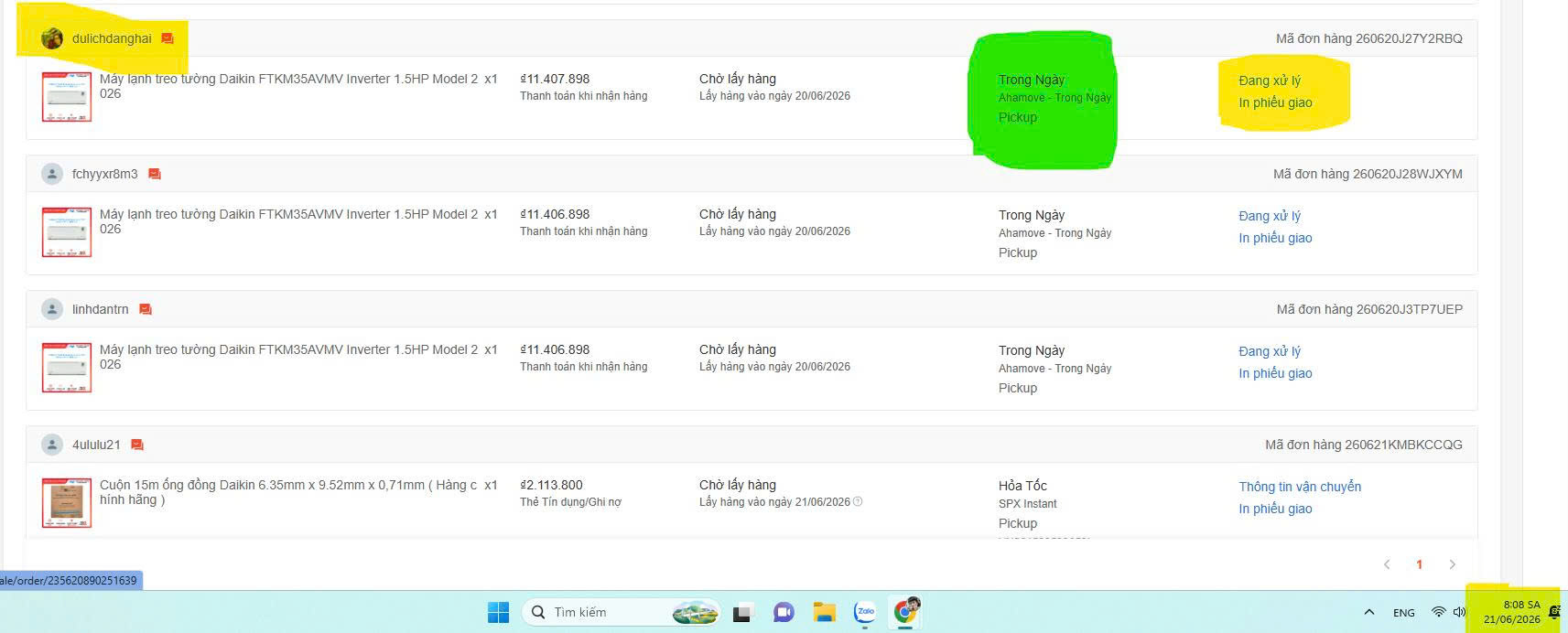Image resolution: width=1568 pixels, height=633 pixels.
Task: Click the search highlight picture in the taskbar search
Action: pos(695,612)
